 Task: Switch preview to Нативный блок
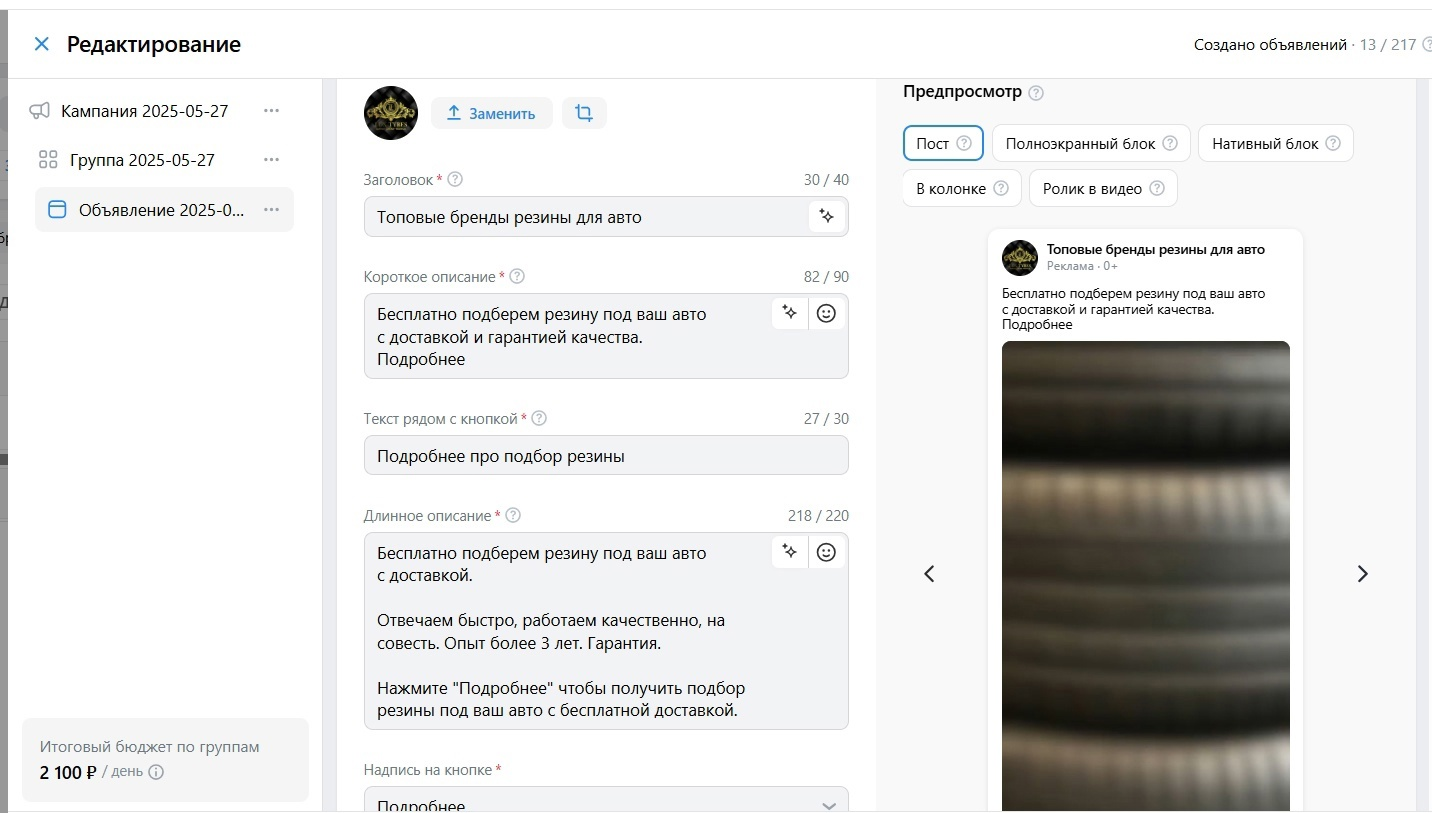click(1276, 143)
